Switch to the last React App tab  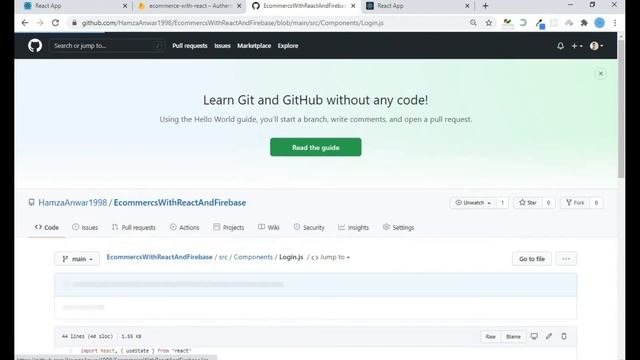click(x=418, y=6)
